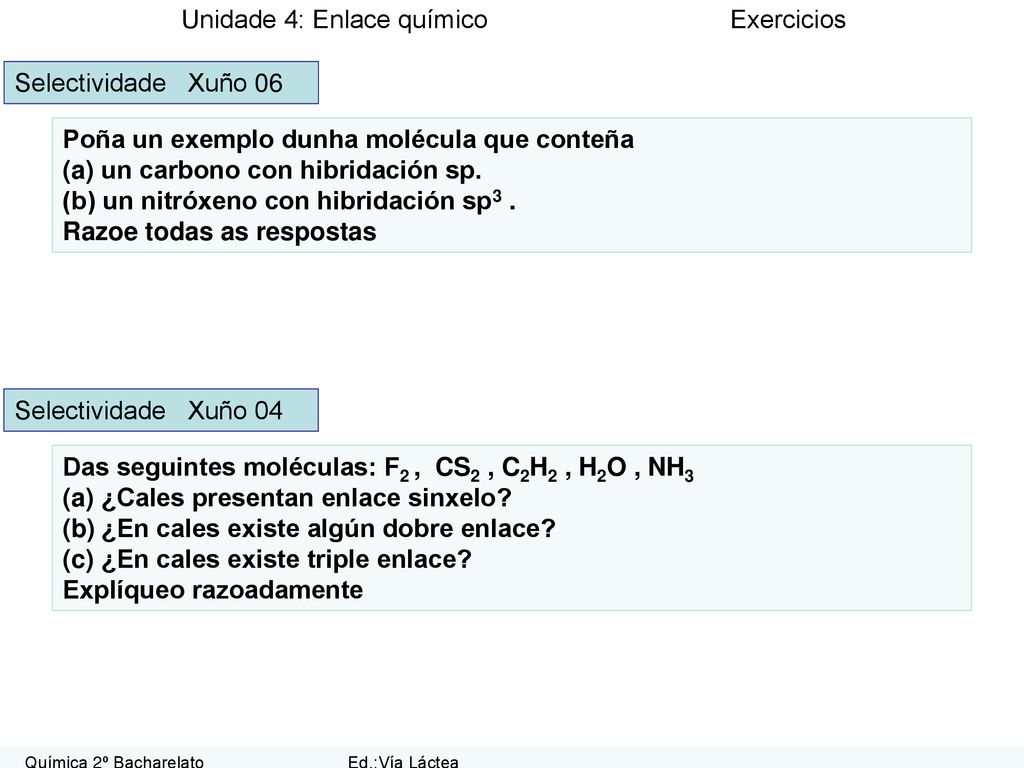This screenshot has height=768, width=1024.
Task: Click the line 'Poña un exemplo dunha molécula que conteña'
Action: pos(348,140)
